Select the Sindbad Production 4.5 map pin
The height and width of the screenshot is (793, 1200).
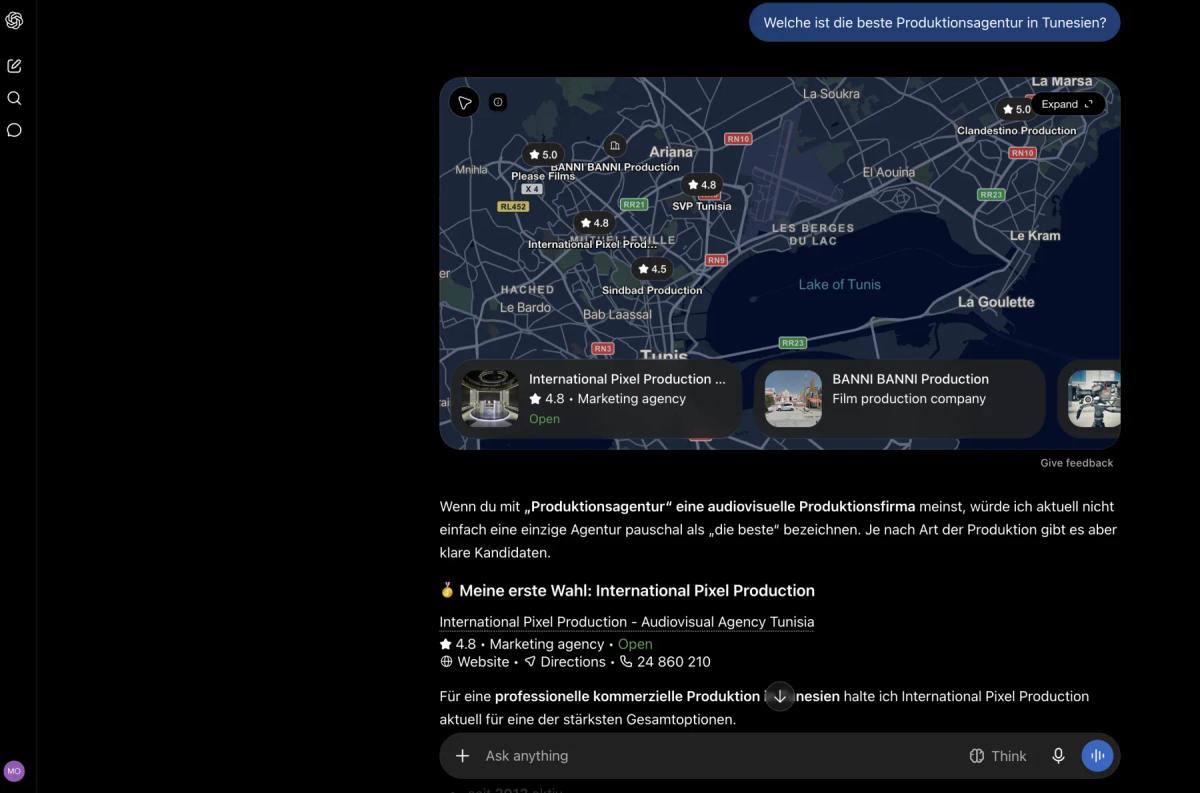click(652, 269)
